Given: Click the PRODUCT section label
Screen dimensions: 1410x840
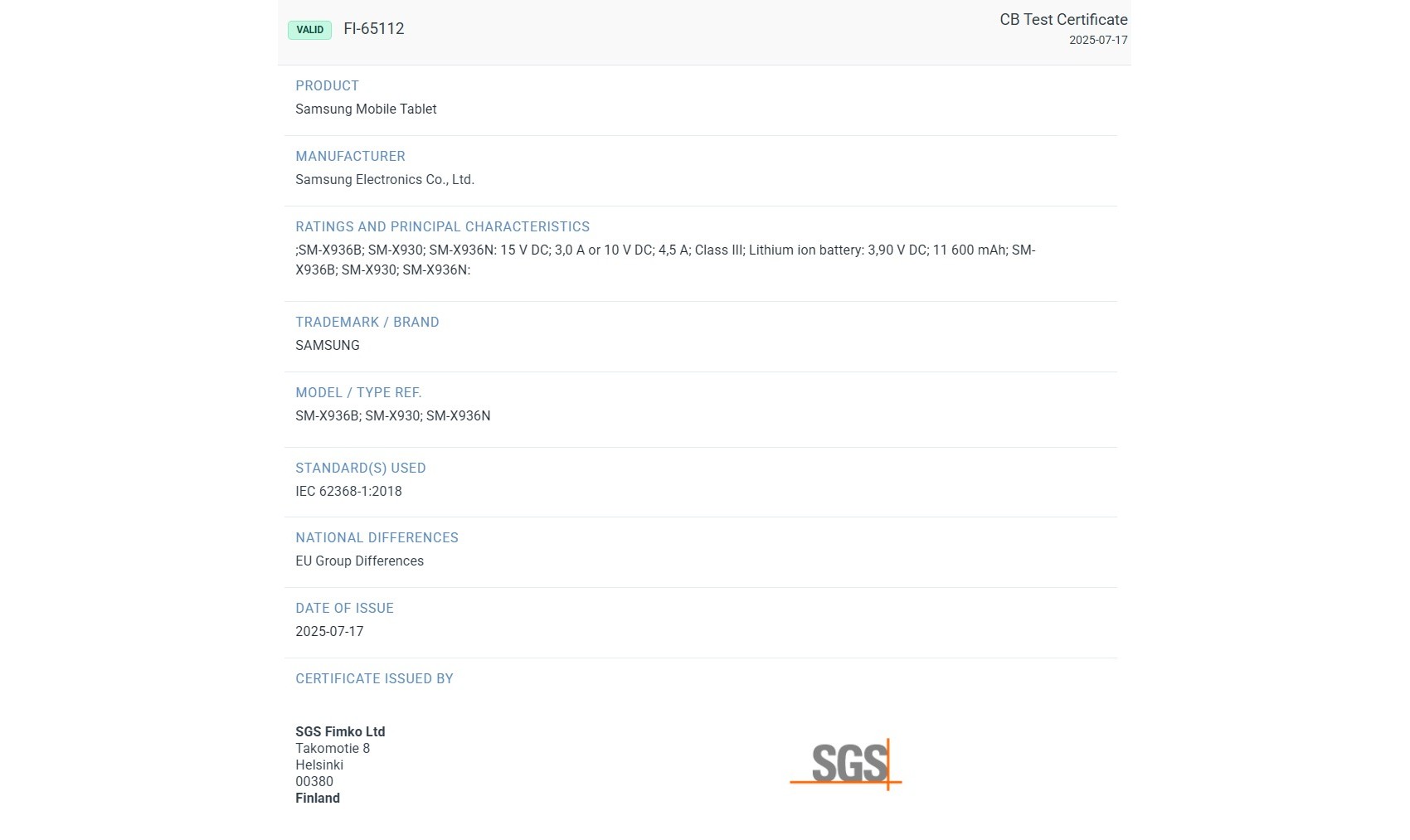Looking at the screenshot, I should 327,86.
